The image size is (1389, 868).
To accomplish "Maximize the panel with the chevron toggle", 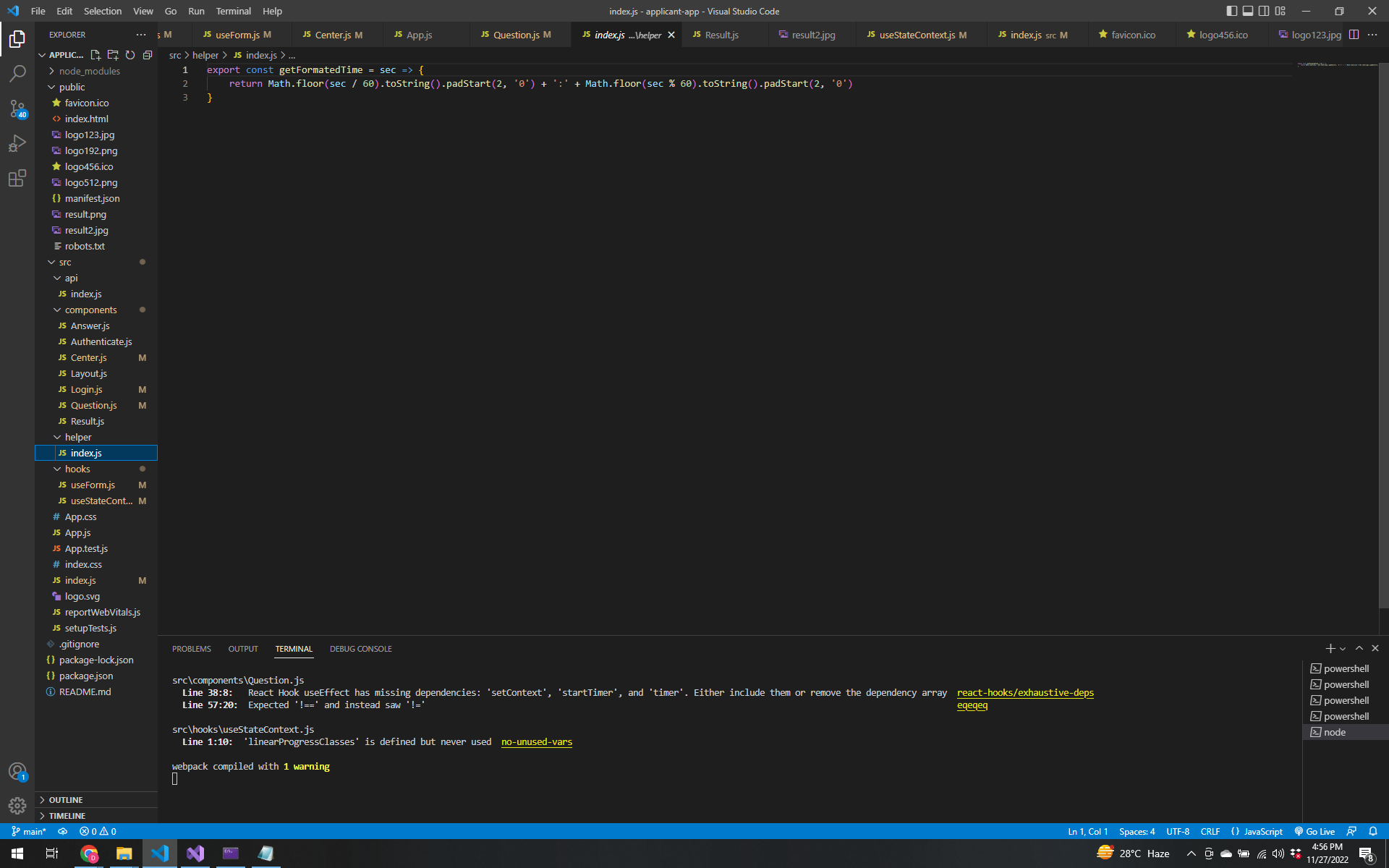I will 1359,648.
